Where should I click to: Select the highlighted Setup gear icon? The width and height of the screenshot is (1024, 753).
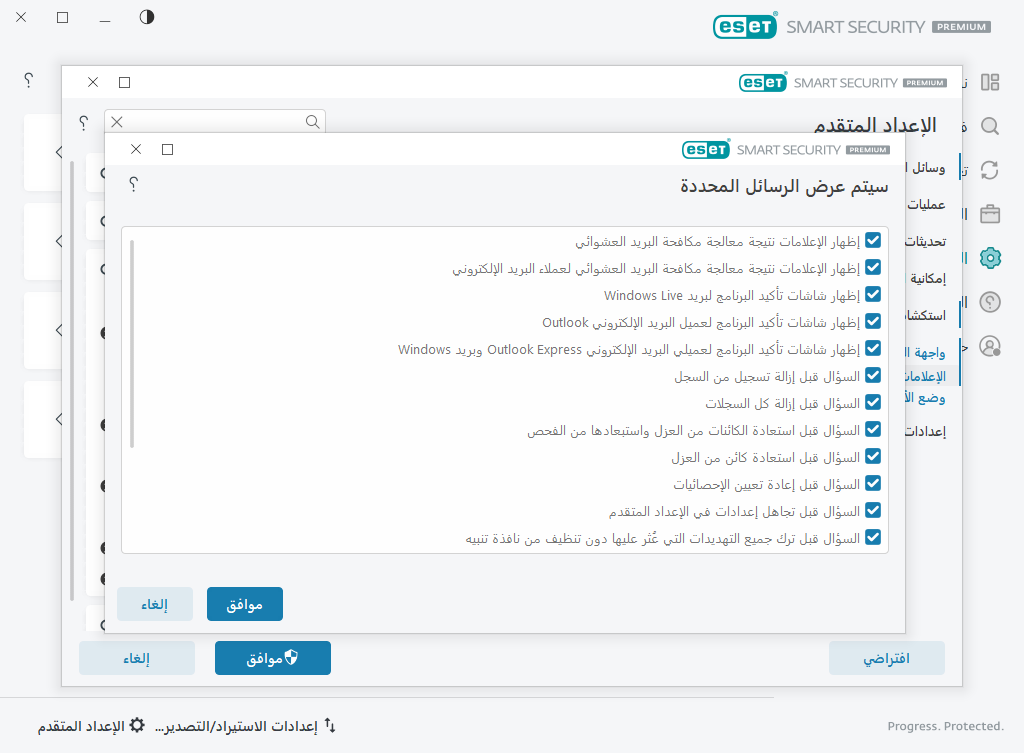[989, 257]
